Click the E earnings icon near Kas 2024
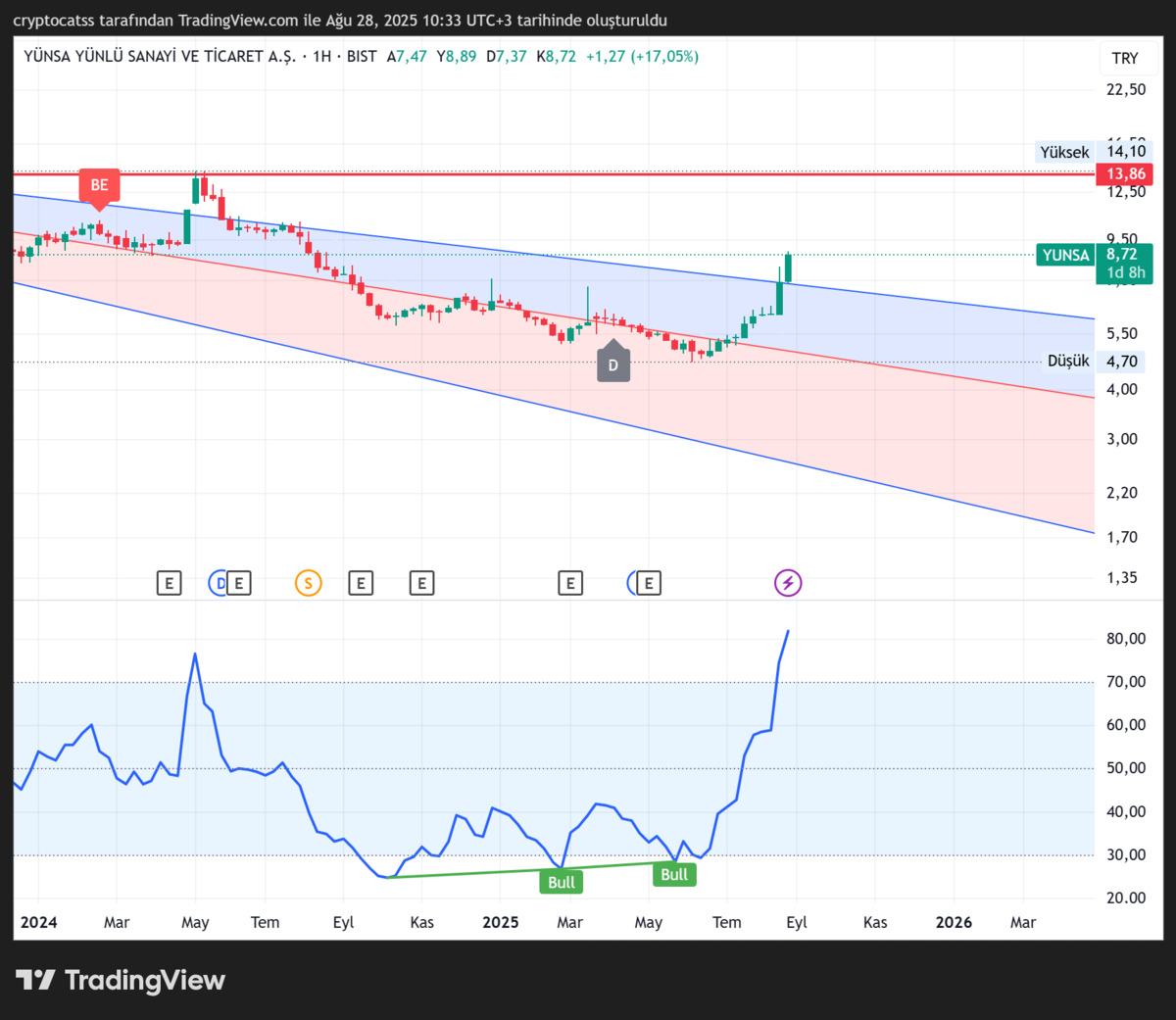Image resolution: width=1176 pixels, height=1020 pixels. coord(421,584)
